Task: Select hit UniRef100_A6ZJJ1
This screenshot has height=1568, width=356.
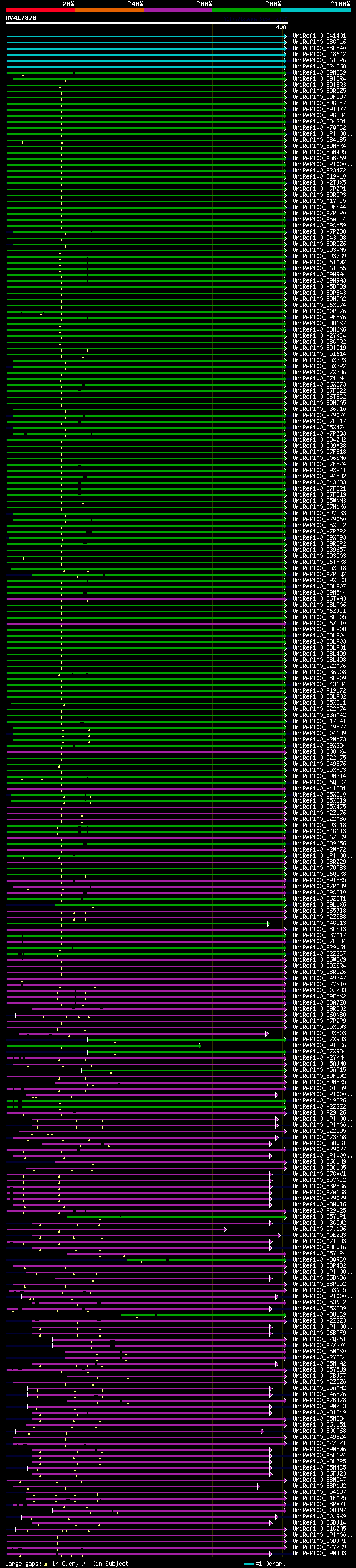Action: click(319, 611)
